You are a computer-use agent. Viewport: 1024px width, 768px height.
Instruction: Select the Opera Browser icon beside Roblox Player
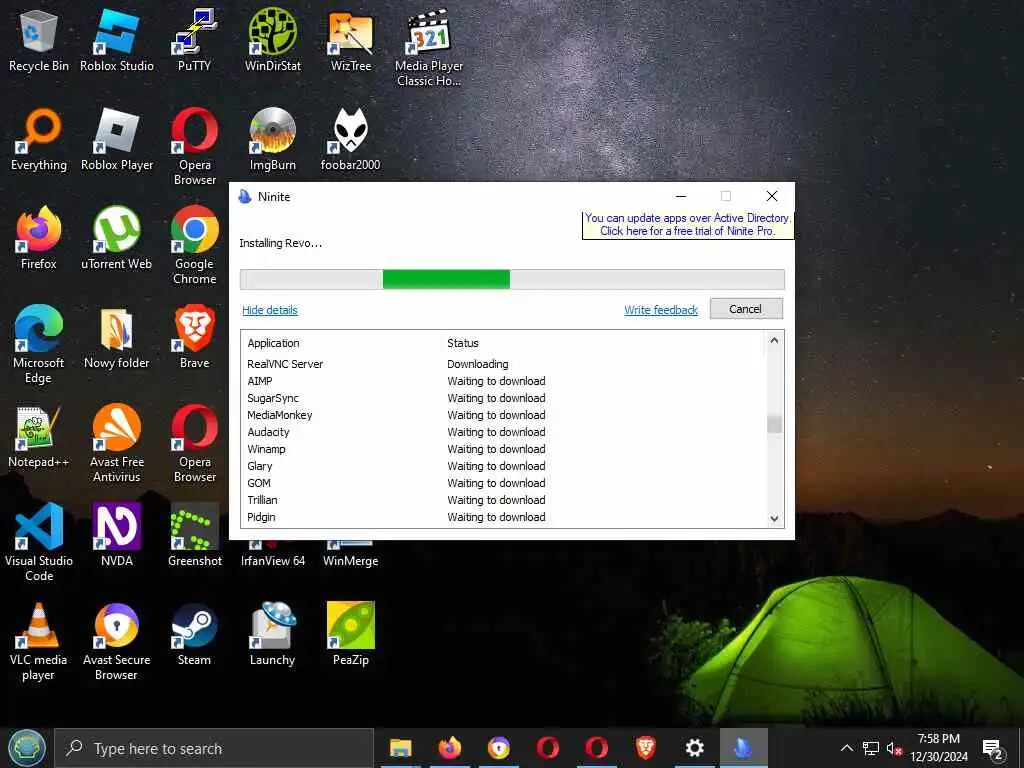point(195,146)
